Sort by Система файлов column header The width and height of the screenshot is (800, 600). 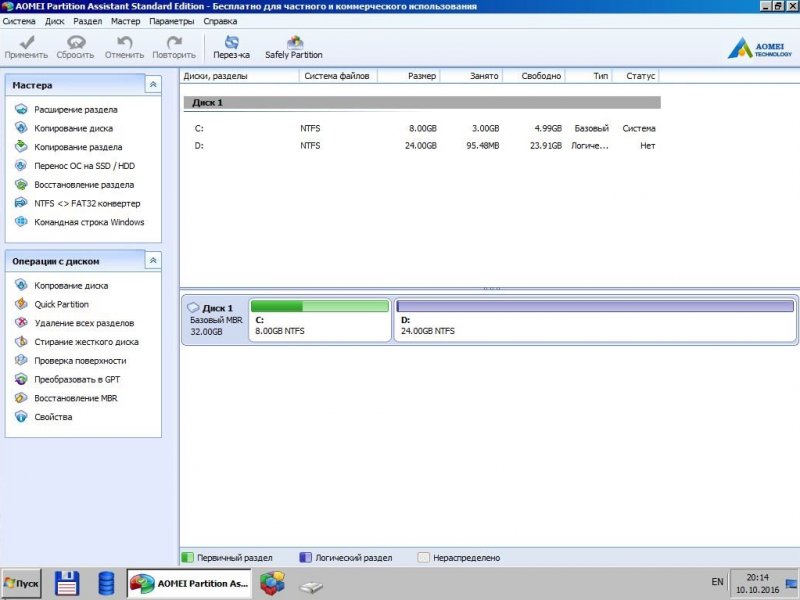coord(338,76)
